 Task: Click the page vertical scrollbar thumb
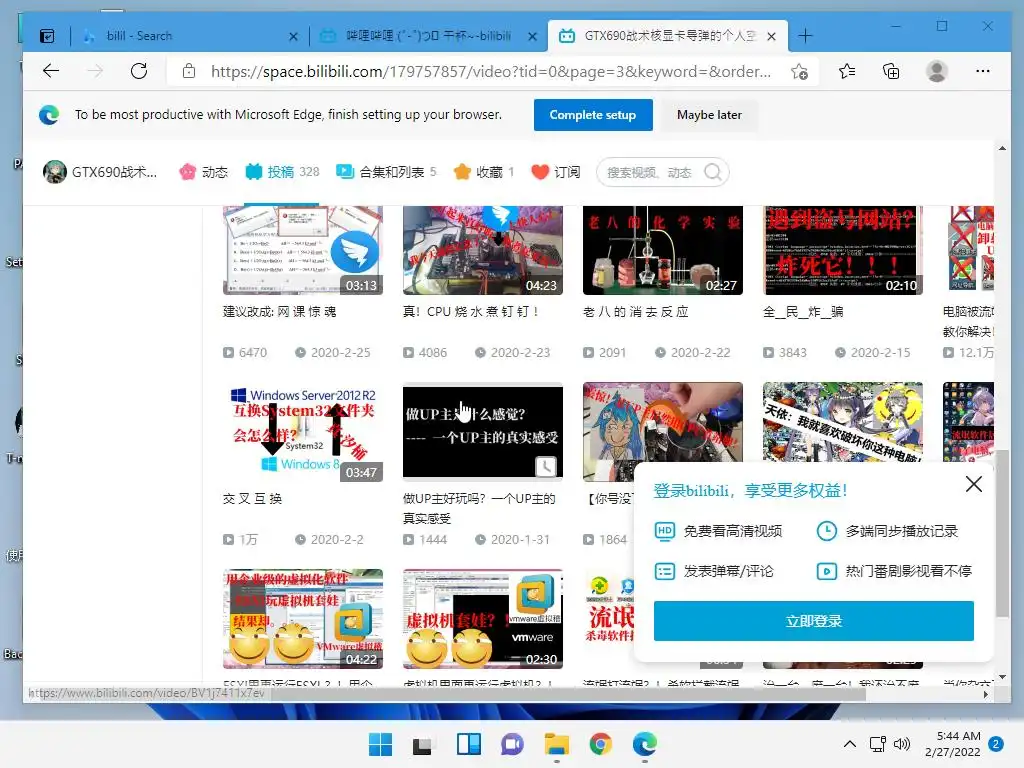click(1002, 532)
